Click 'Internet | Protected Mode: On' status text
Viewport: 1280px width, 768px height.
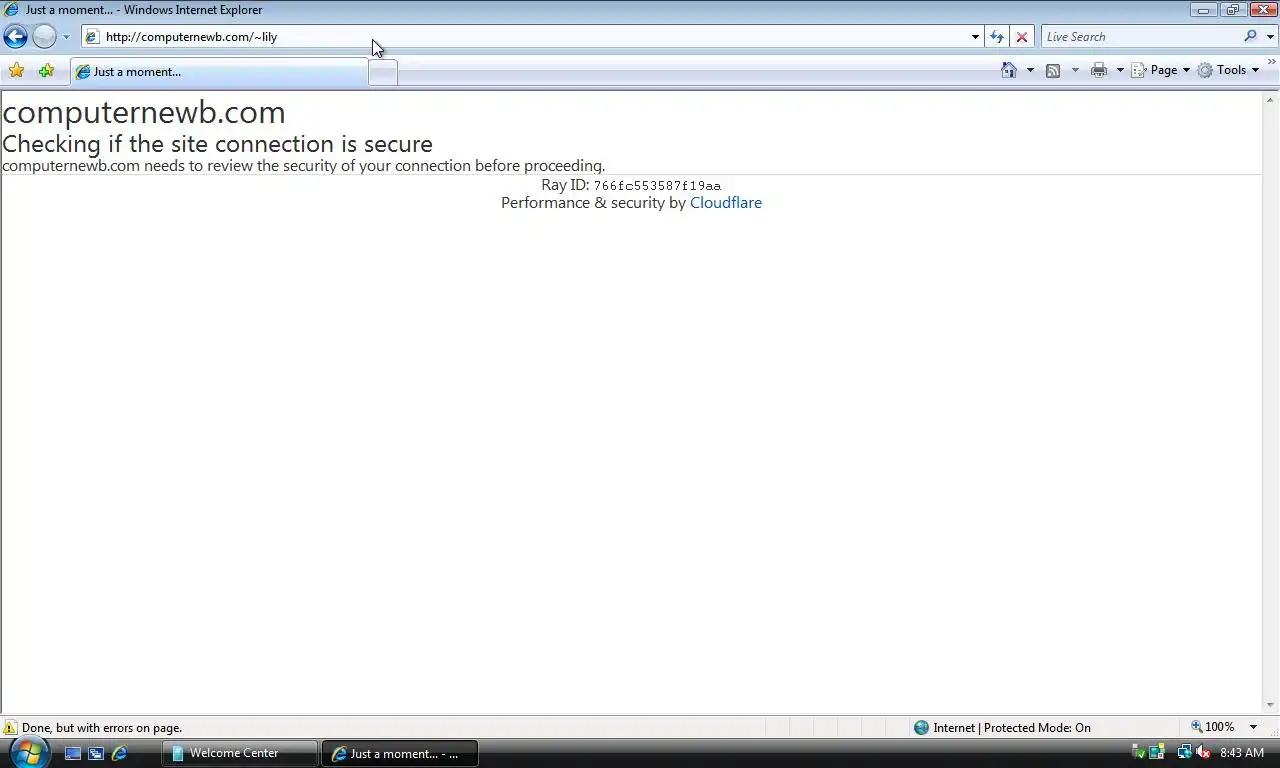pyautogui.click(x=1012, y=728)
